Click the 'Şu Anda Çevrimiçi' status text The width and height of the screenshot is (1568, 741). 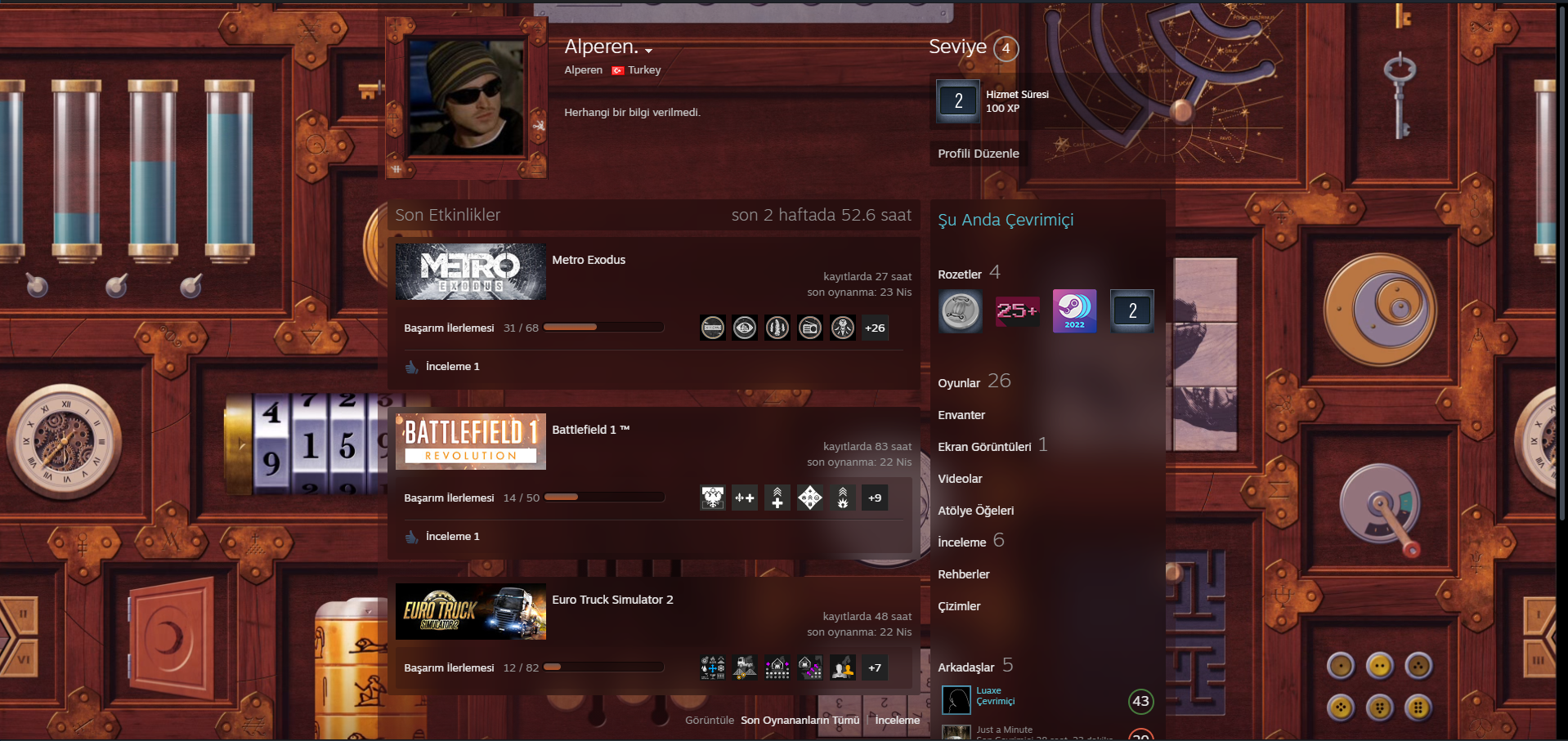[1006, 220]
